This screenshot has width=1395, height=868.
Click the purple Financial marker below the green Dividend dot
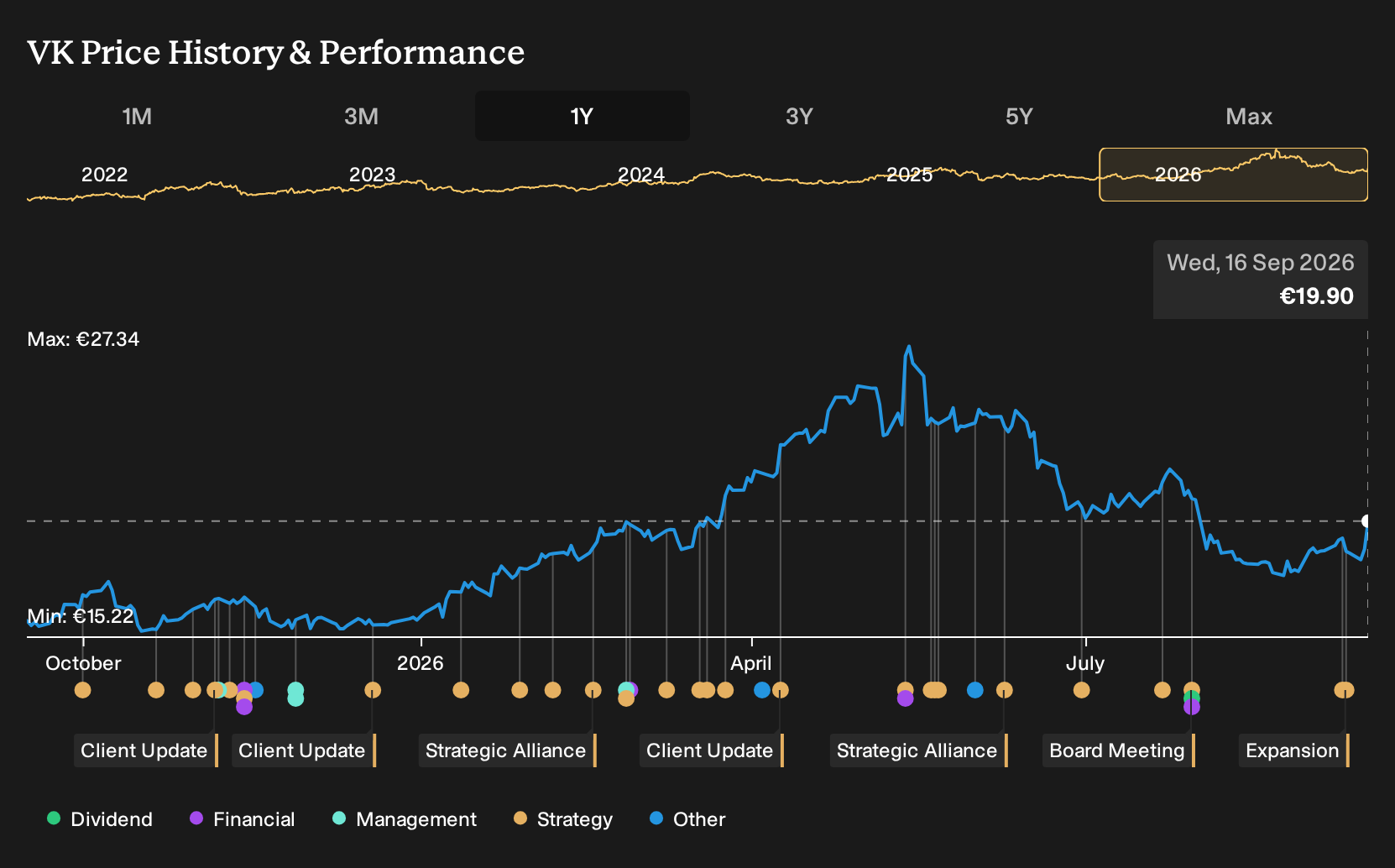(x=1191, y=707)
